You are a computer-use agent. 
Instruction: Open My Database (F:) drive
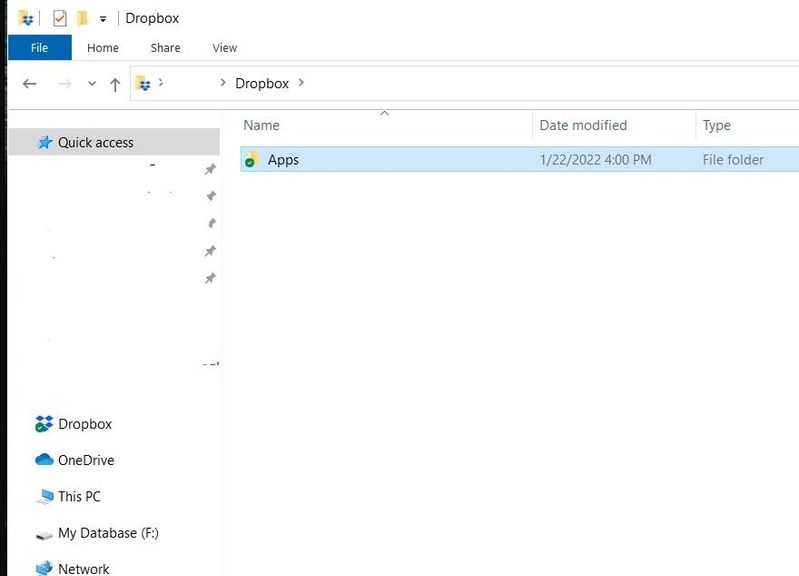pyautogui.click(x=108, y=533)
